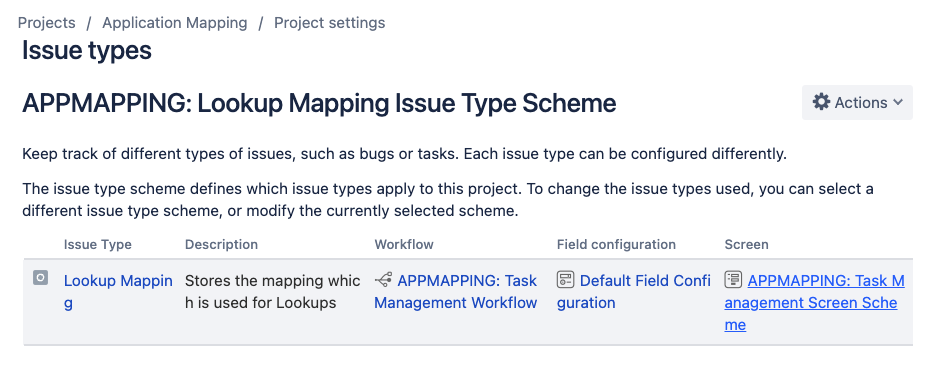Click the screen scheme icon
The width and height of the screenshot is (931, 376).
[733, 280]
